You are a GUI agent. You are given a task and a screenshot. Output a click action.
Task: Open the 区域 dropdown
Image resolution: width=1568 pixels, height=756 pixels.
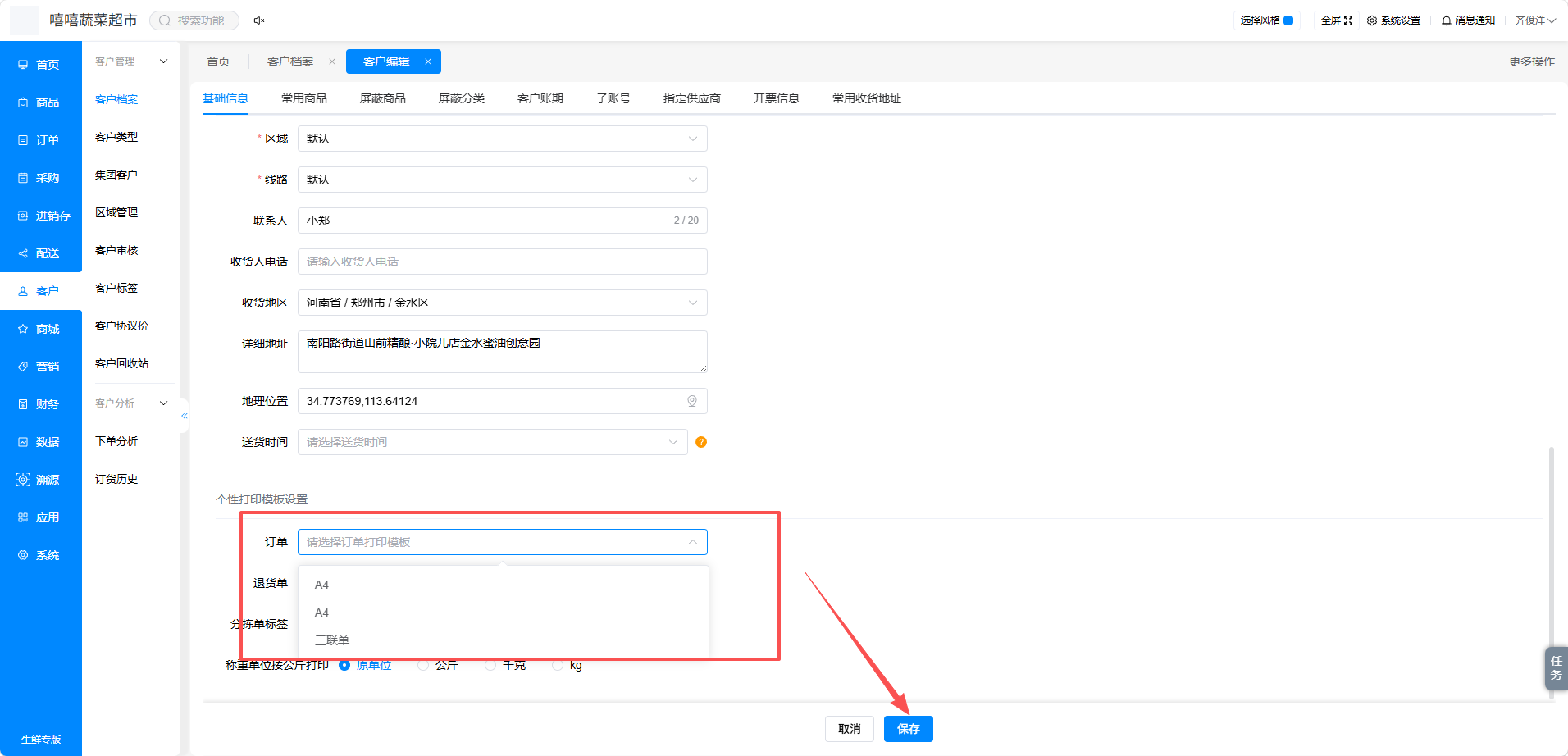click(503, 139)
